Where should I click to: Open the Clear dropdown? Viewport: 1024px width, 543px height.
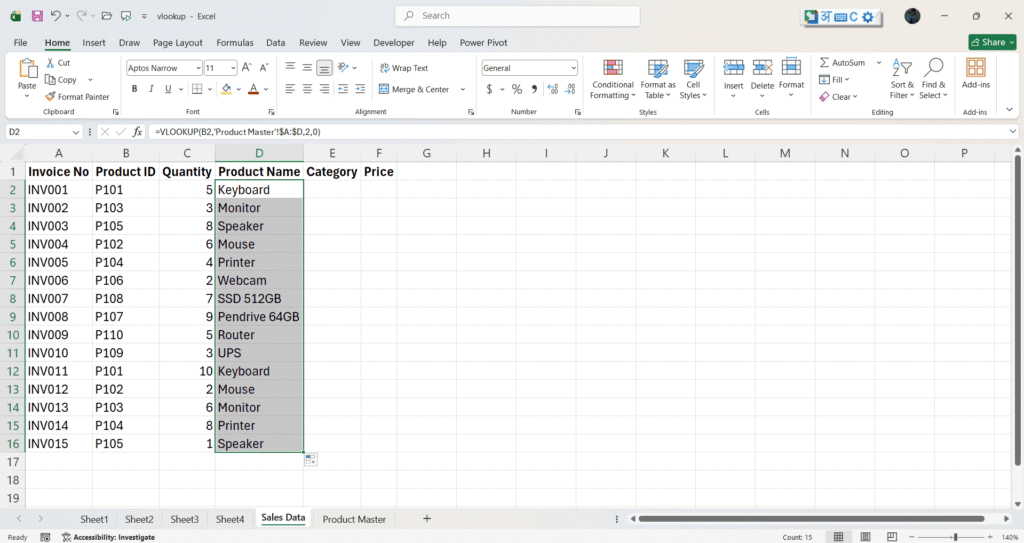pyautogui.click(x=839, y=97)
